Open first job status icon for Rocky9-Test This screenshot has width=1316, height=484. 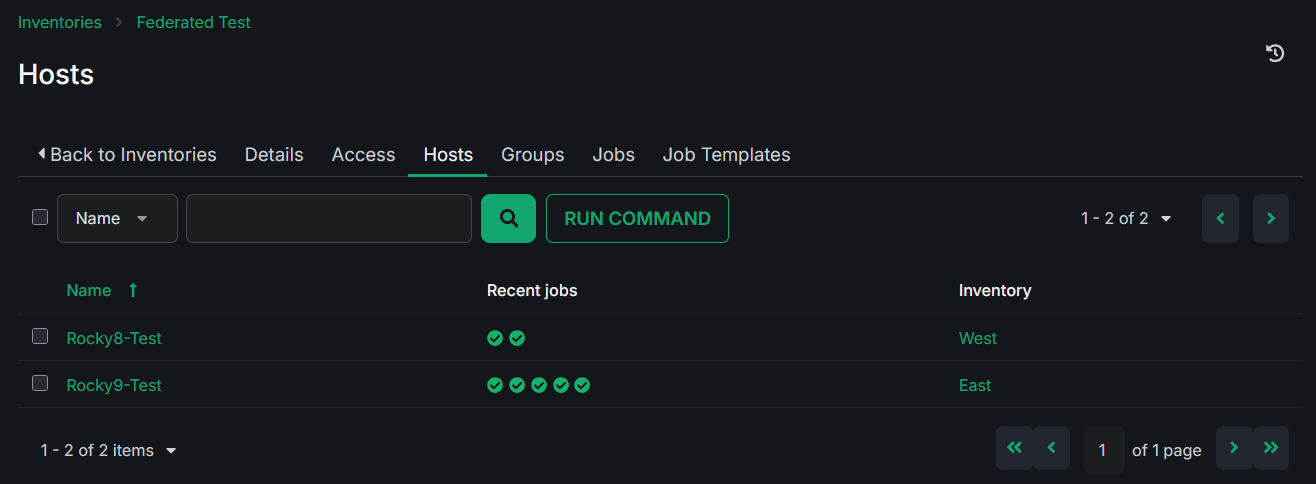coord(495,385)
